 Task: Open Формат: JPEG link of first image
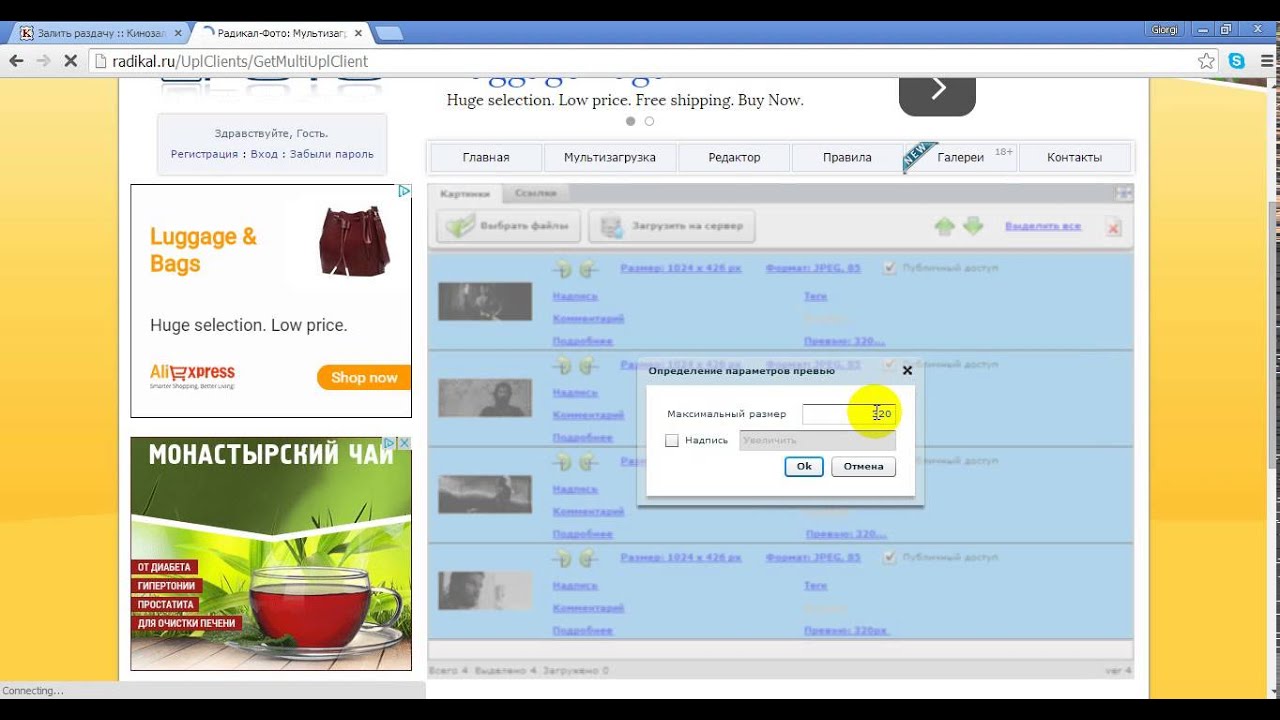[x=813, y=268]
